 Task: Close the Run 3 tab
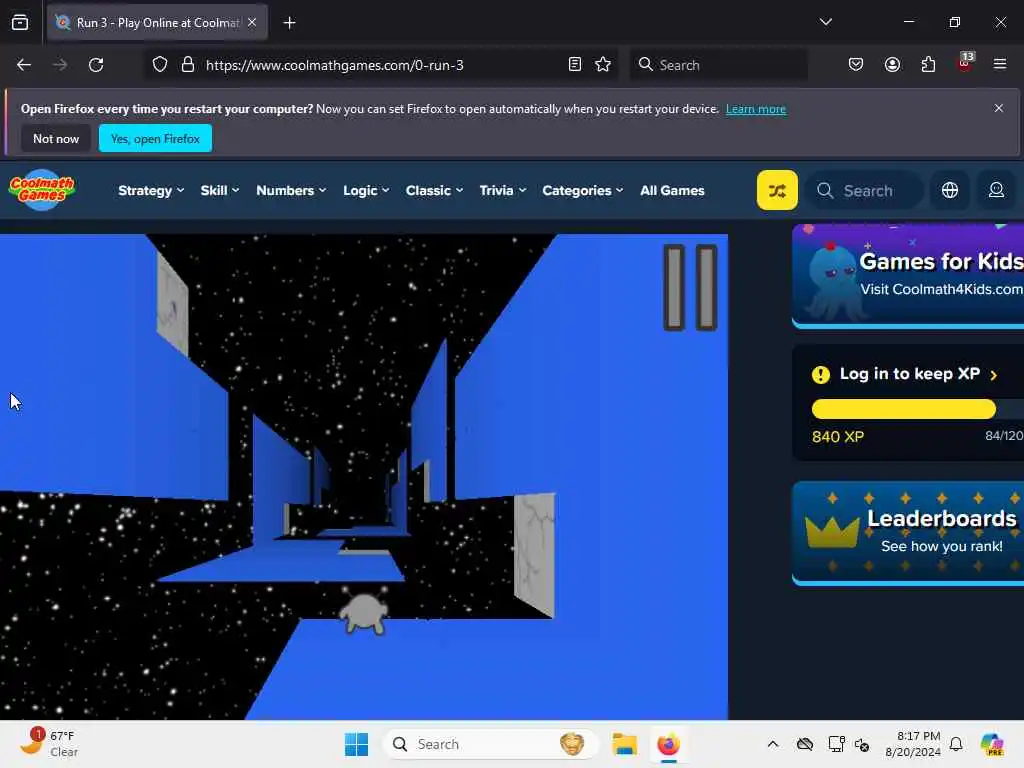tap(252, 22)
